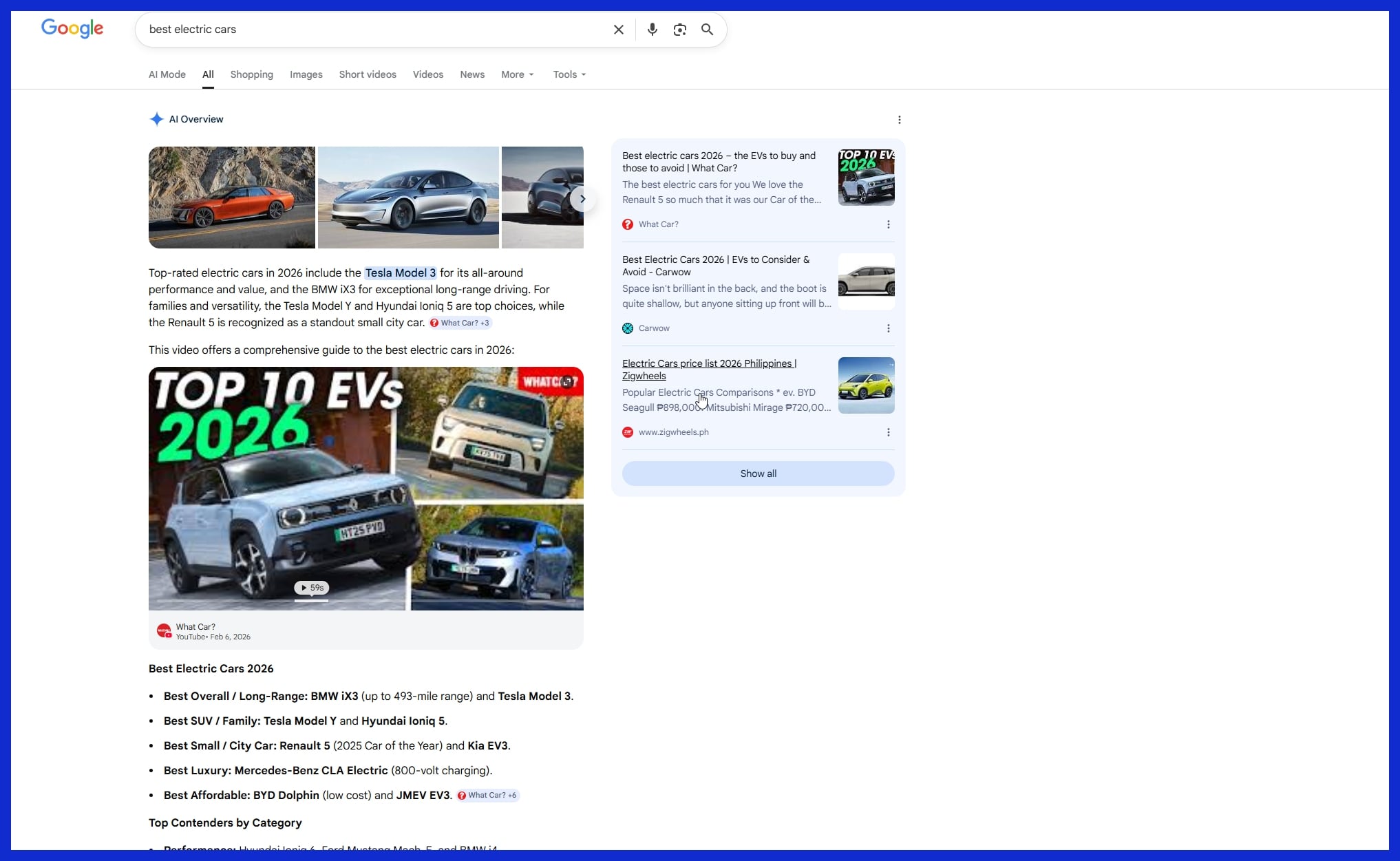Open three-dot menu for Carwow source

[888, 328]
